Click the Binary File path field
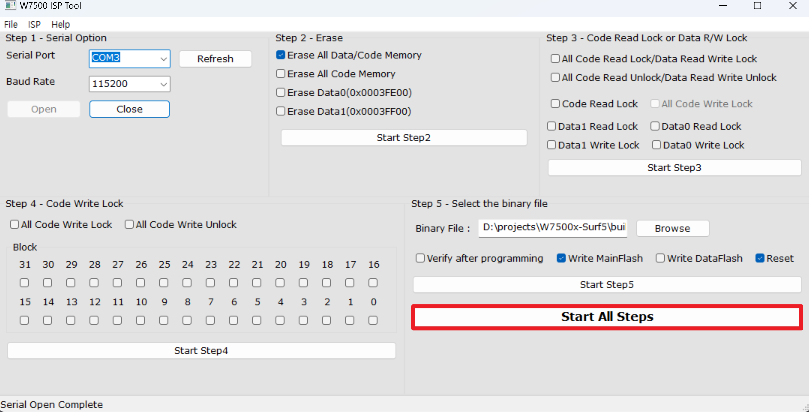The width and height of the screenshot is (809, 412). click(x=553, y=228)
